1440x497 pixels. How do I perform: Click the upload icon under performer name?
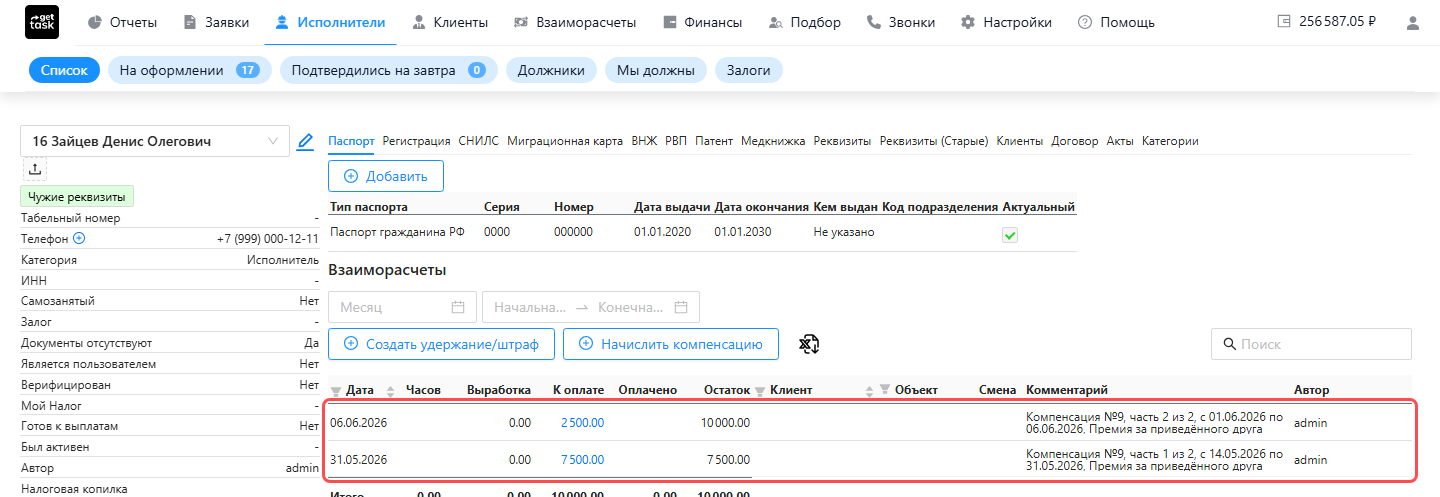(x=34, y=170)
